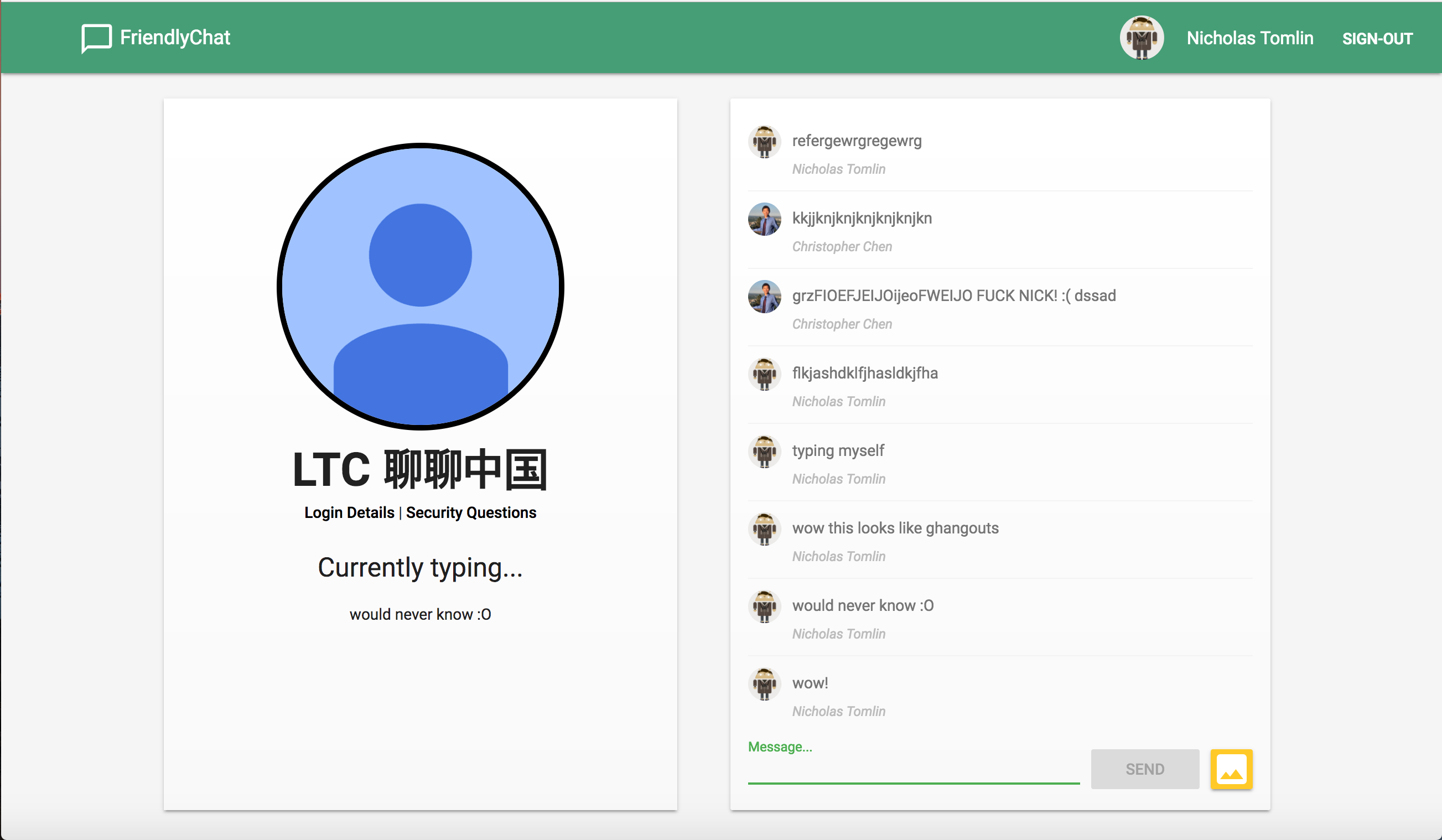
Task: Click the 'LTC 聊聊中国' heading
Action: pos(420,470)
